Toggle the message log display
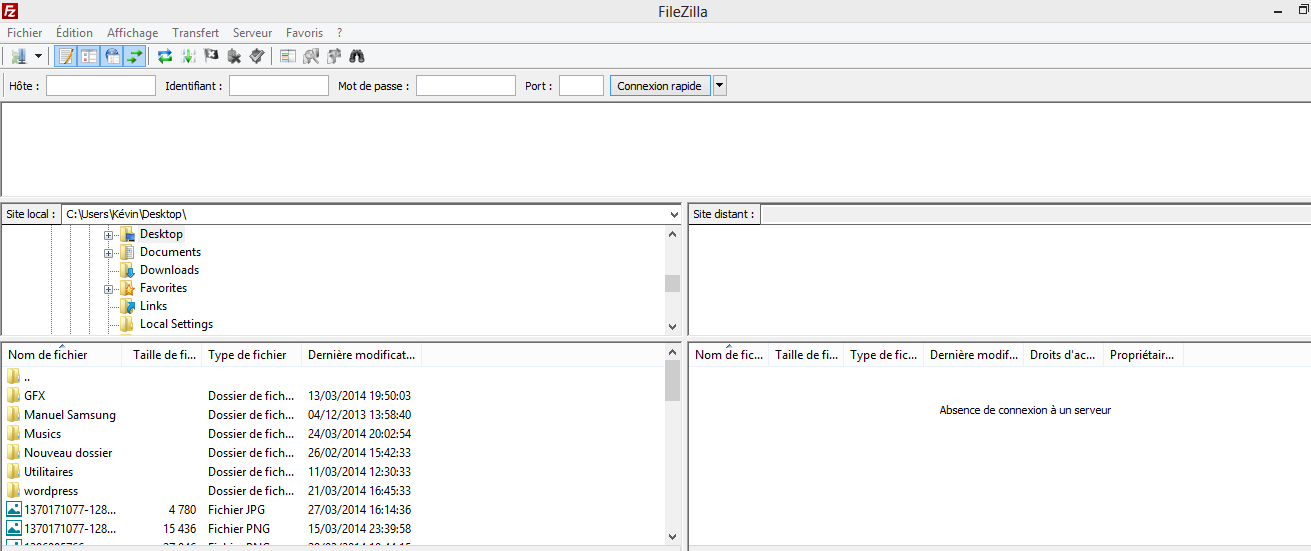1311x551 pixels. pyautogui.click(x=67, y=56)
